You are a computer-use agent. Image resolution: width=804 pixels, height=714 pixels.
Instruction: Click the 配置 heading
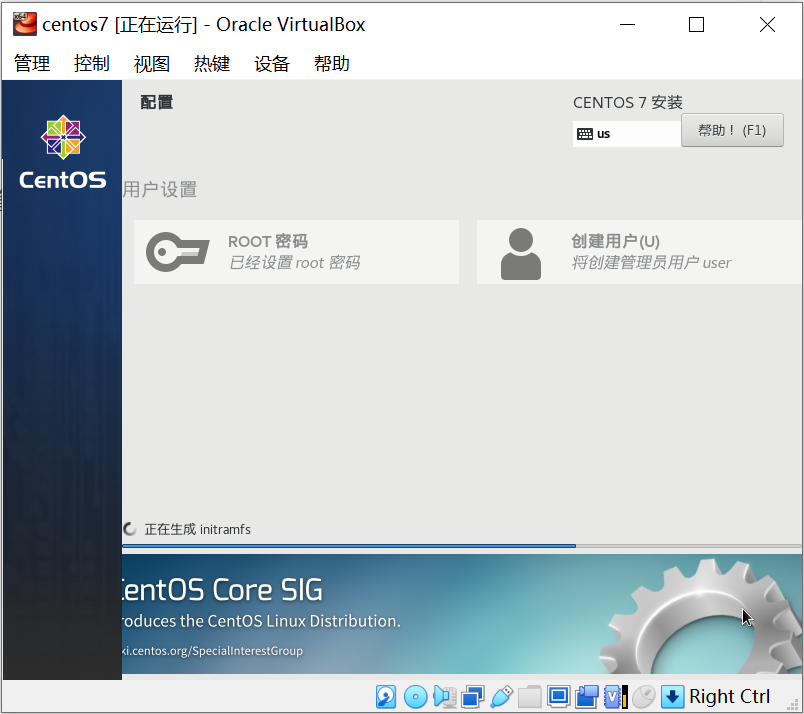(x=156, y=103)
